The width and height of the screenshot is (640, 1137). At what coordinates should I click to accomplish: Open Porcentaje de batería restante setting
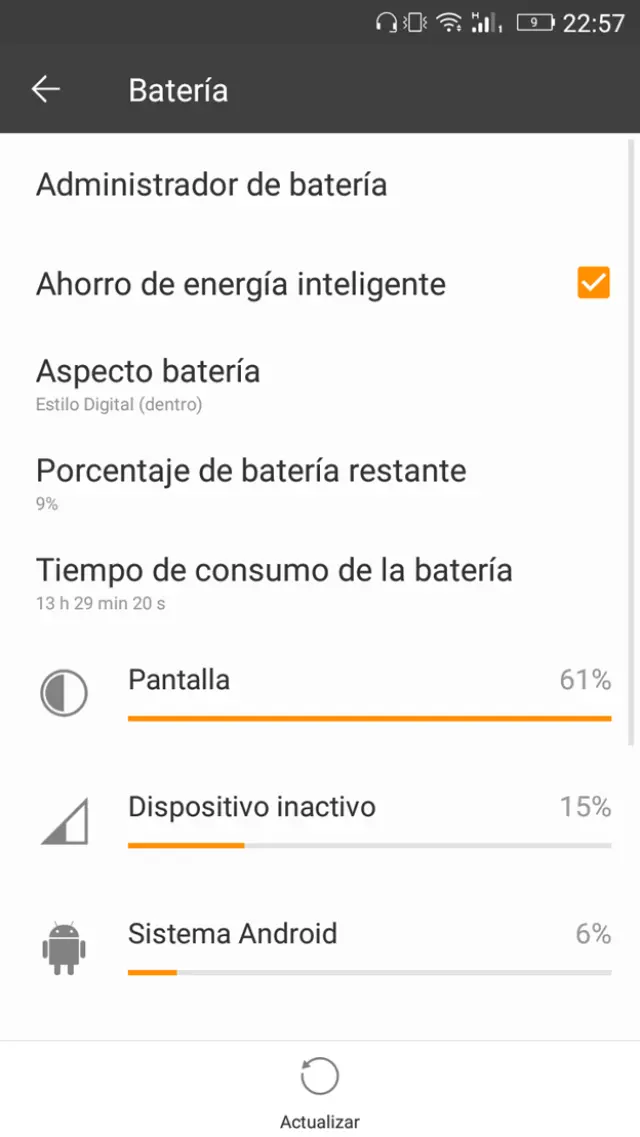251,481
